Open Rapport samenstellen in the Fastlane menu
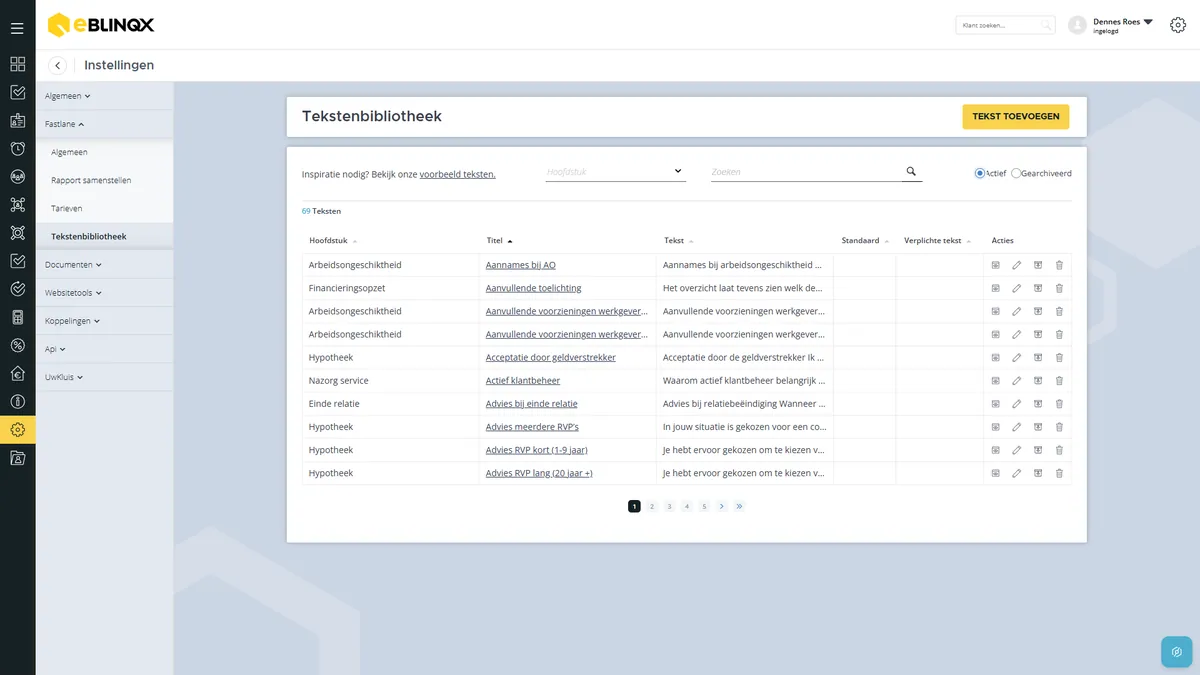 [91, 180]
